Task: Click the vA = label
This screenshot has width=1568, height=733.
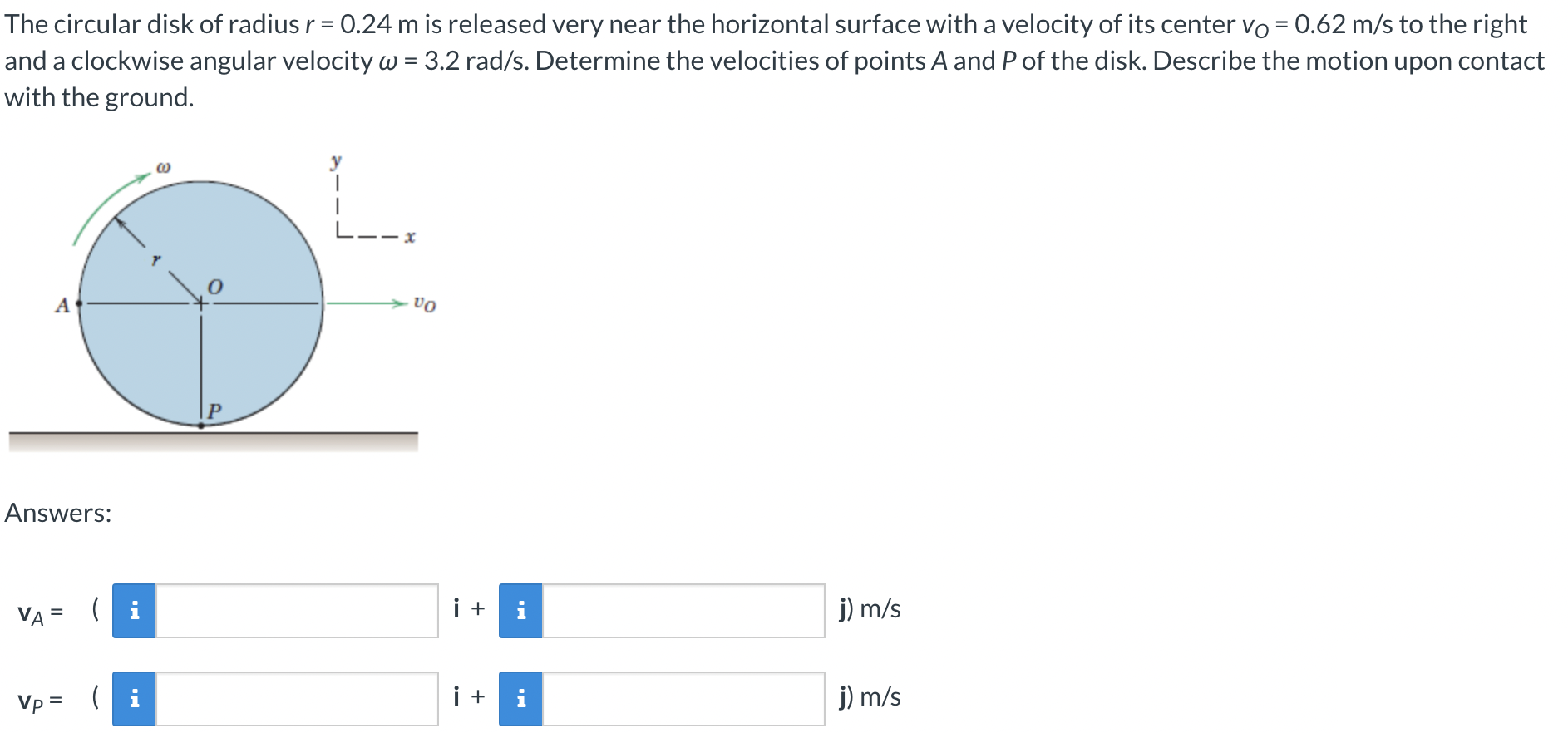Action: point(40,614)
